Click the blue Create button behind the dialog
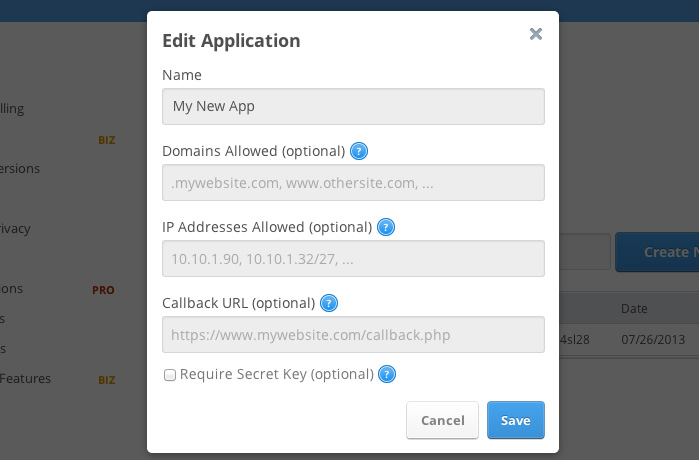Image resolution: width=699 pixels, height=460 pixels. (656, 252)
